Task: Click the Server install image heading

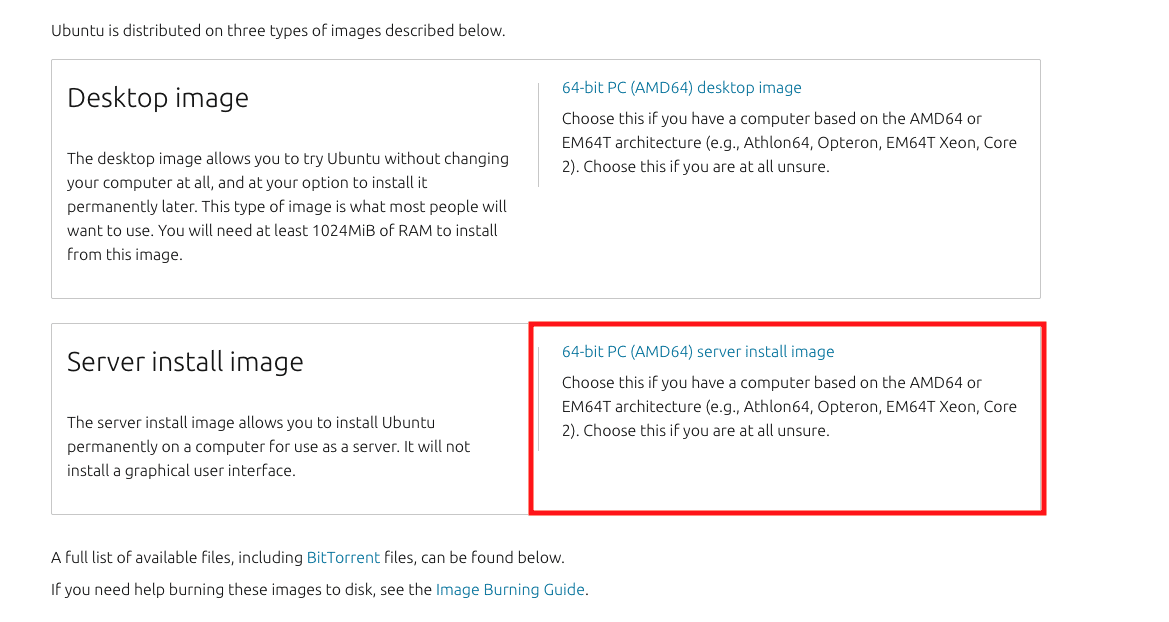Action: (x=185, y=362)
